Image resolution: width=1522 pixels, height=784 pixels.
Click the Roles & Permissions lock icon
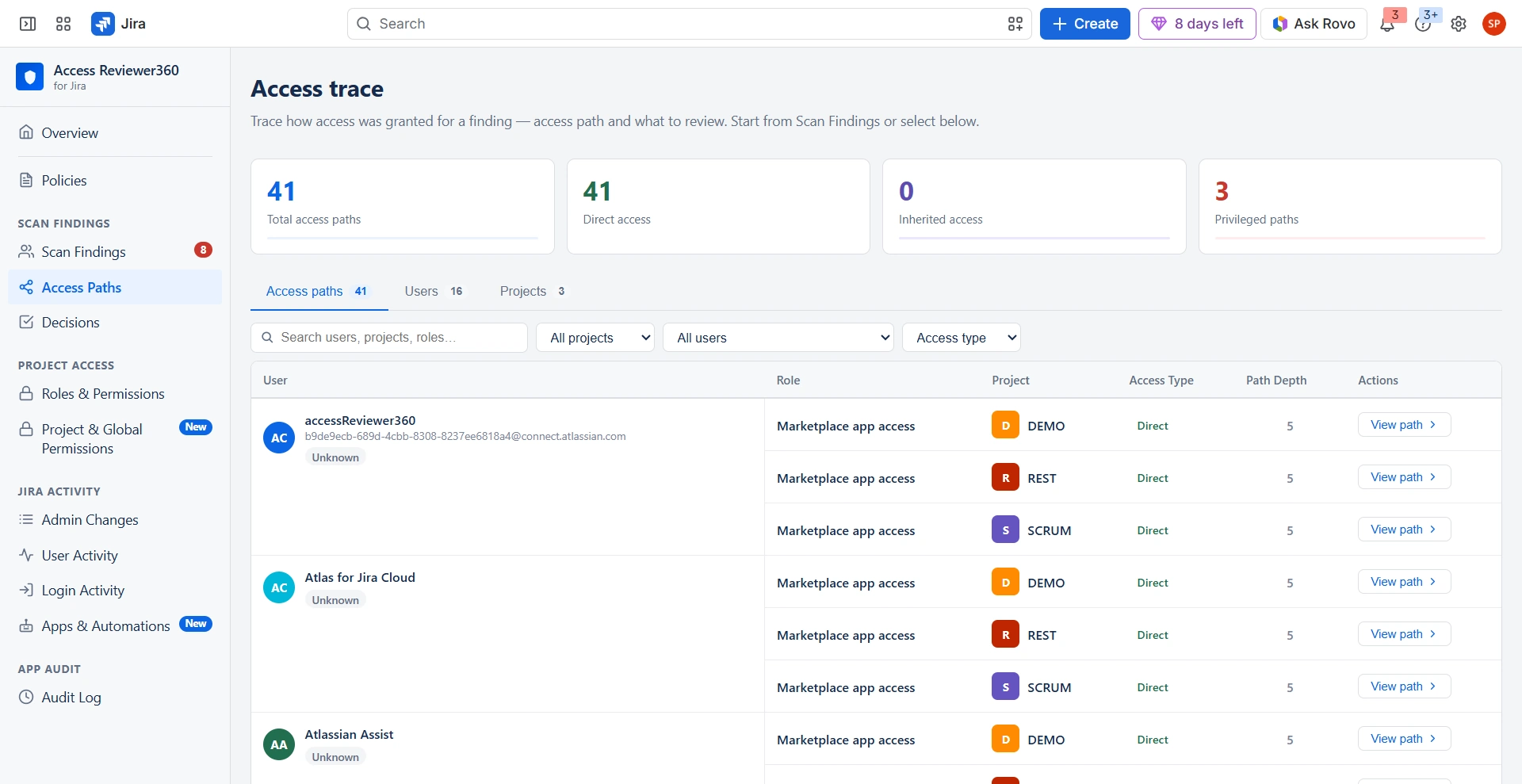click(26, 393)
